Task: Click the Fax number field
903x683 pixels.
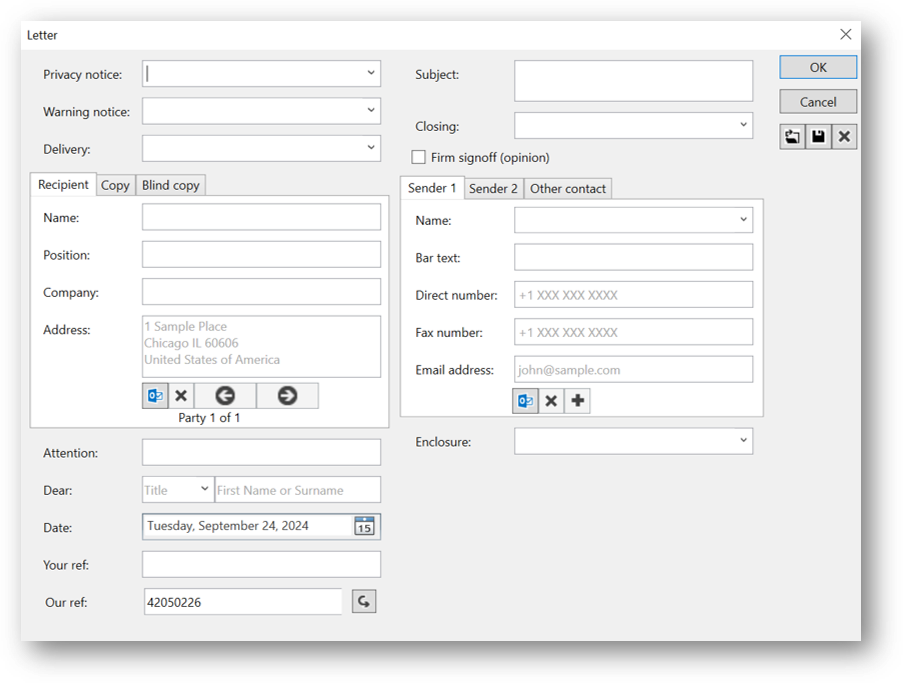Action: pos(633,332)
